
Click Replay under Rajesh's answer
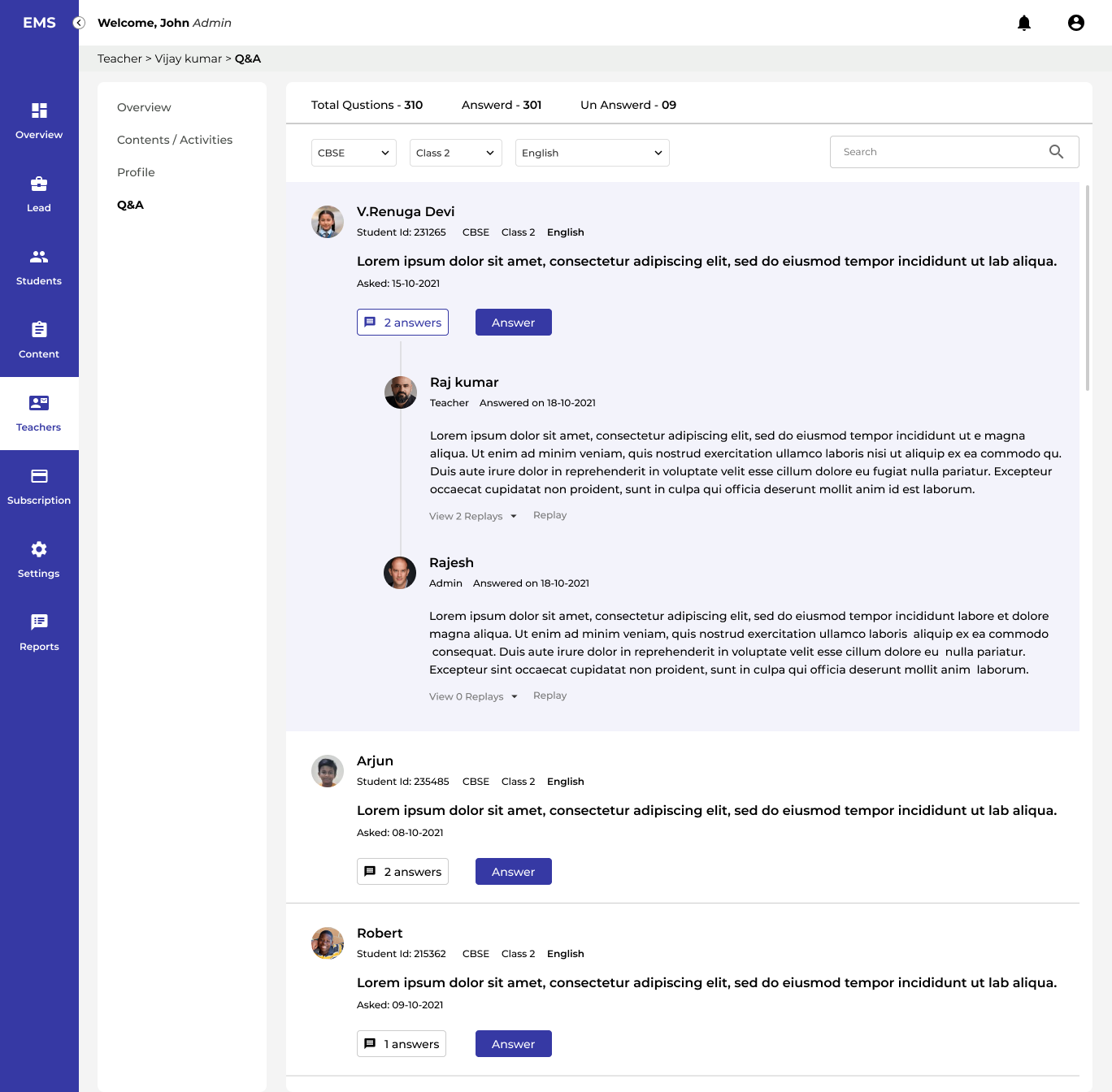(x=550, y=695)
